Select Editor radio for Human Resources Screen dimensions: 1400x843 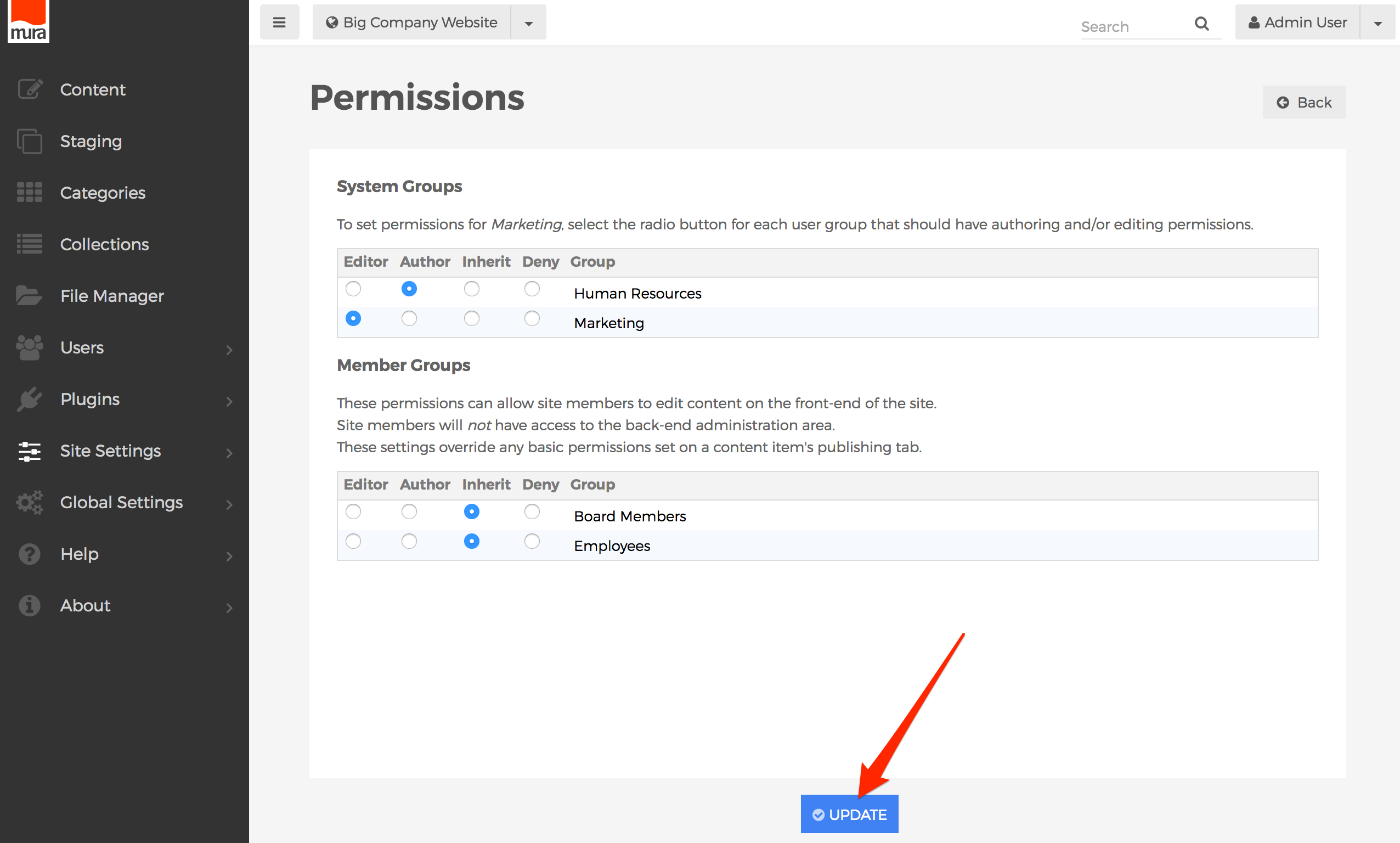(353, 289)
